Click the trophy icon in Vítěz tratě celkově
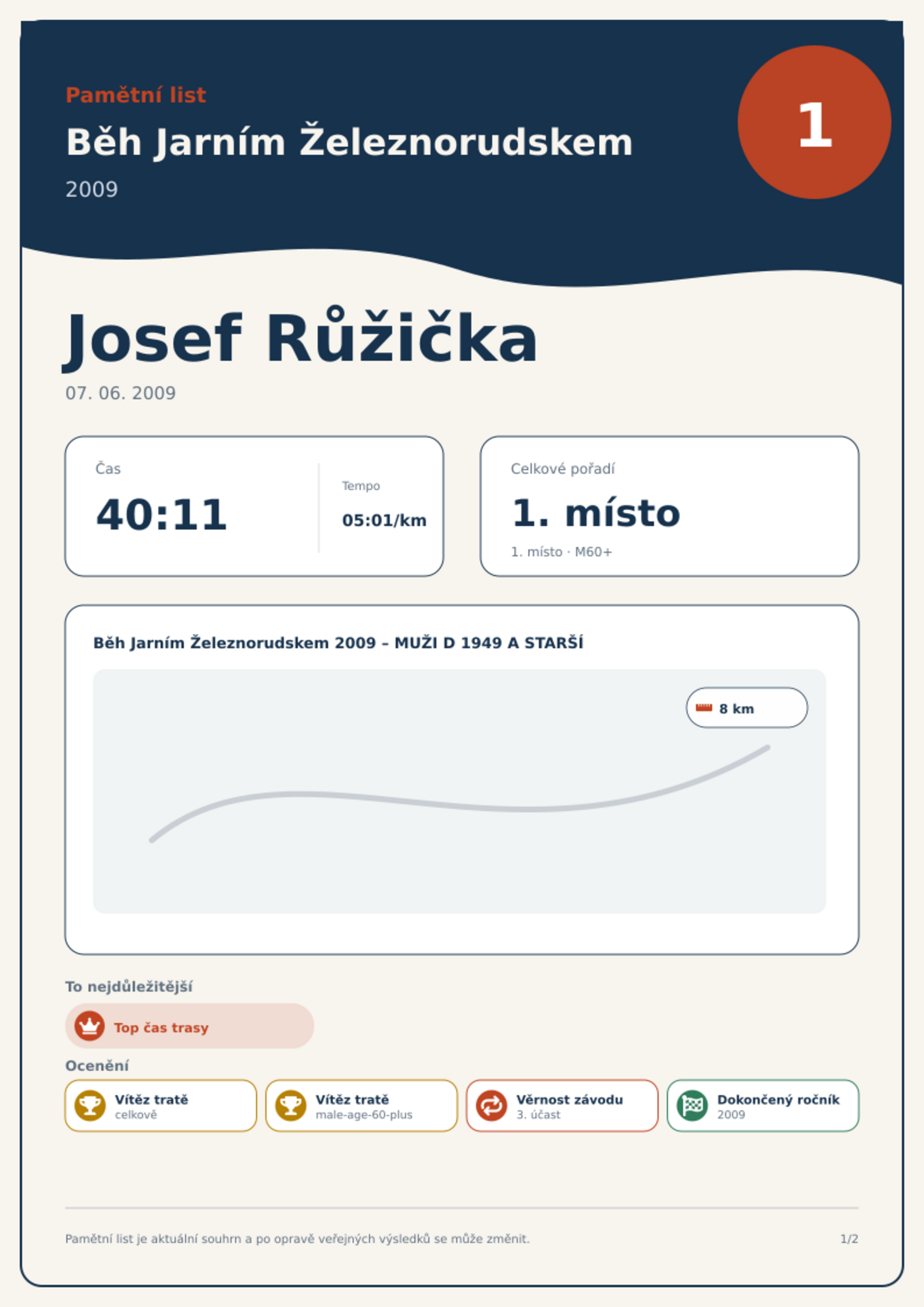This screenshot has width=924, height=1307. (x=90, y=1105)
